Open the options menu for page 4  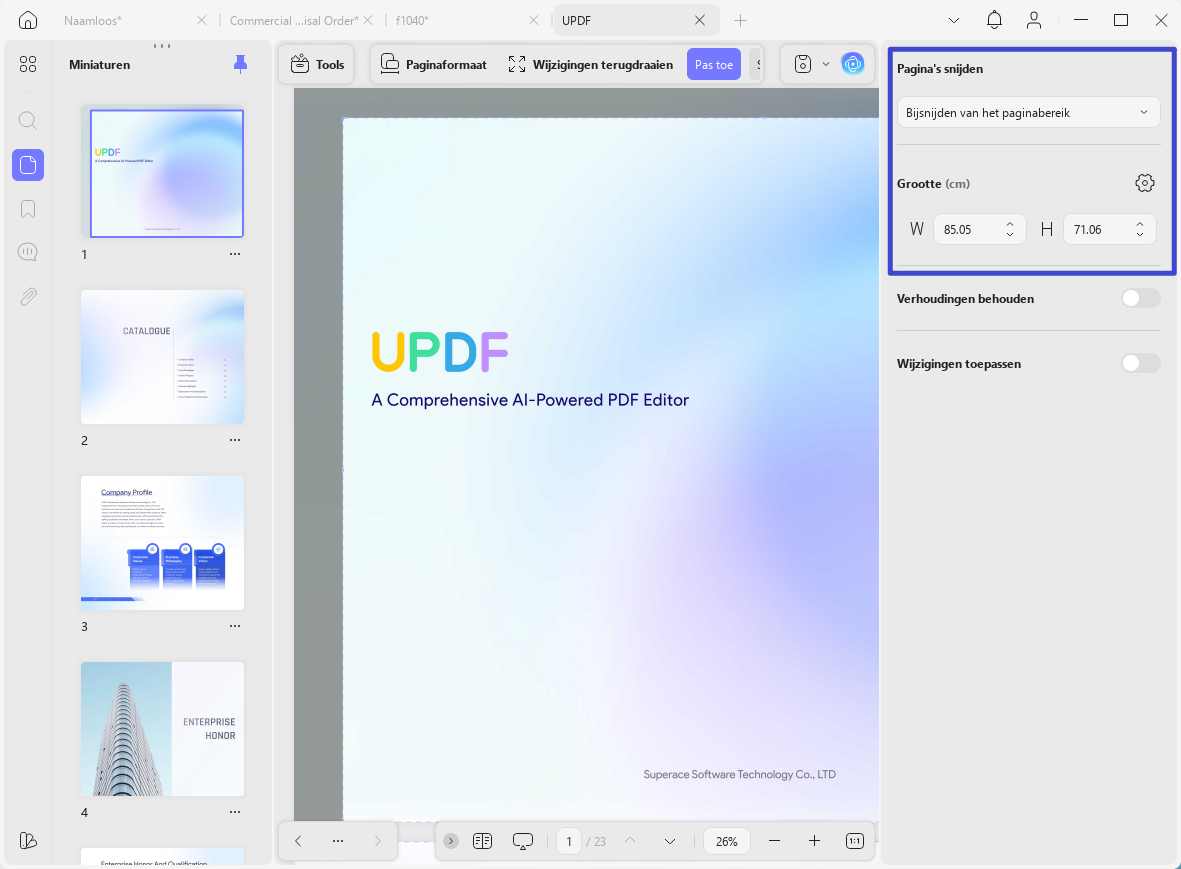click(x=235, y=812)
